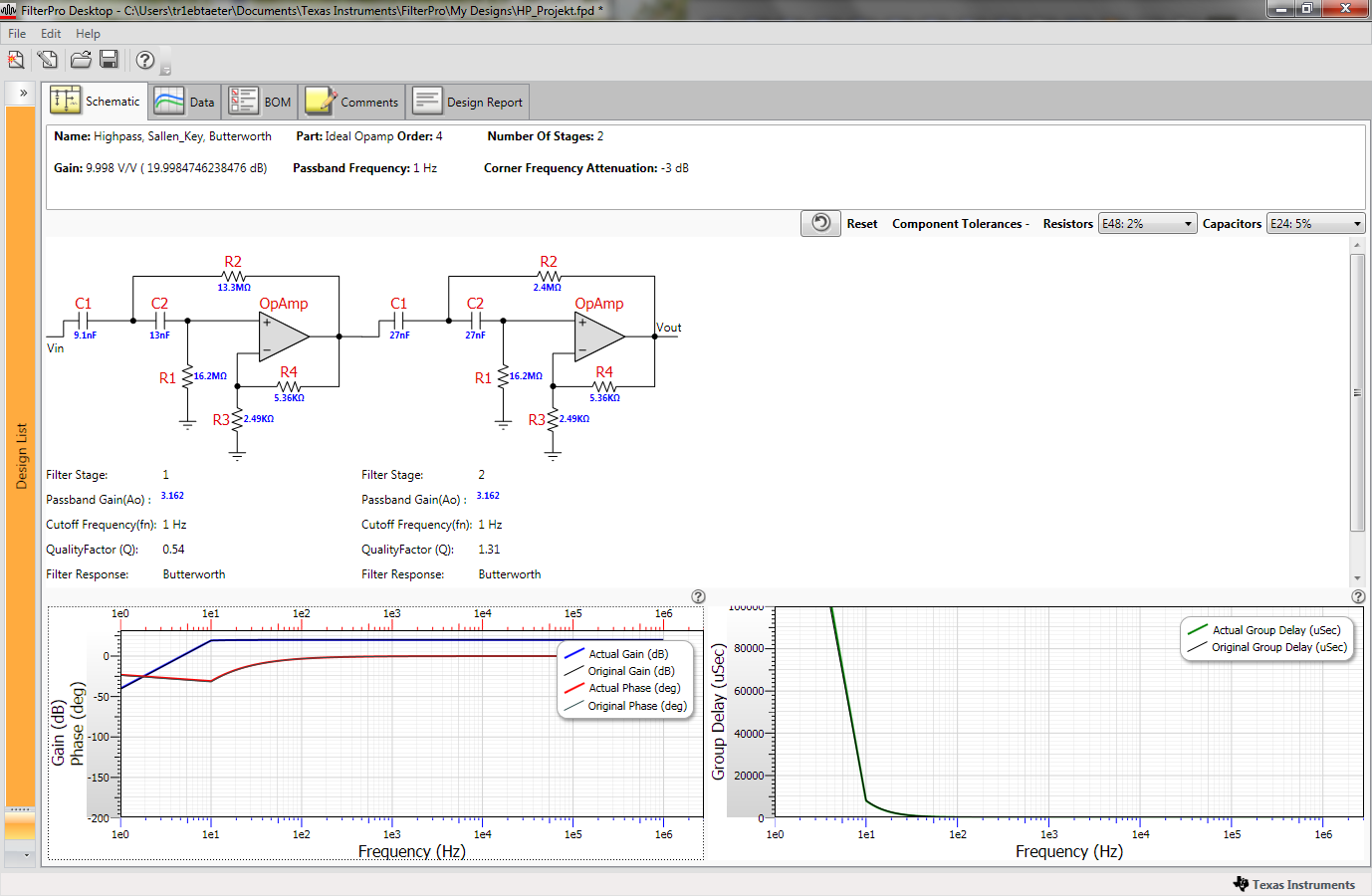Click the Texas Instruments logo

(1293, 884)
